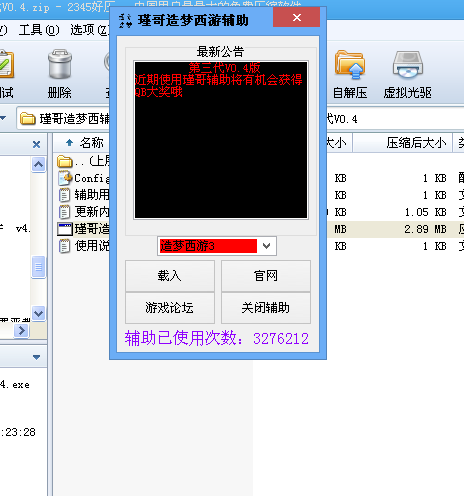Image resolution: width=464 pixels, height=496 pixels.
Task: Select the 使用说明 text file icon
Action: 64,246
